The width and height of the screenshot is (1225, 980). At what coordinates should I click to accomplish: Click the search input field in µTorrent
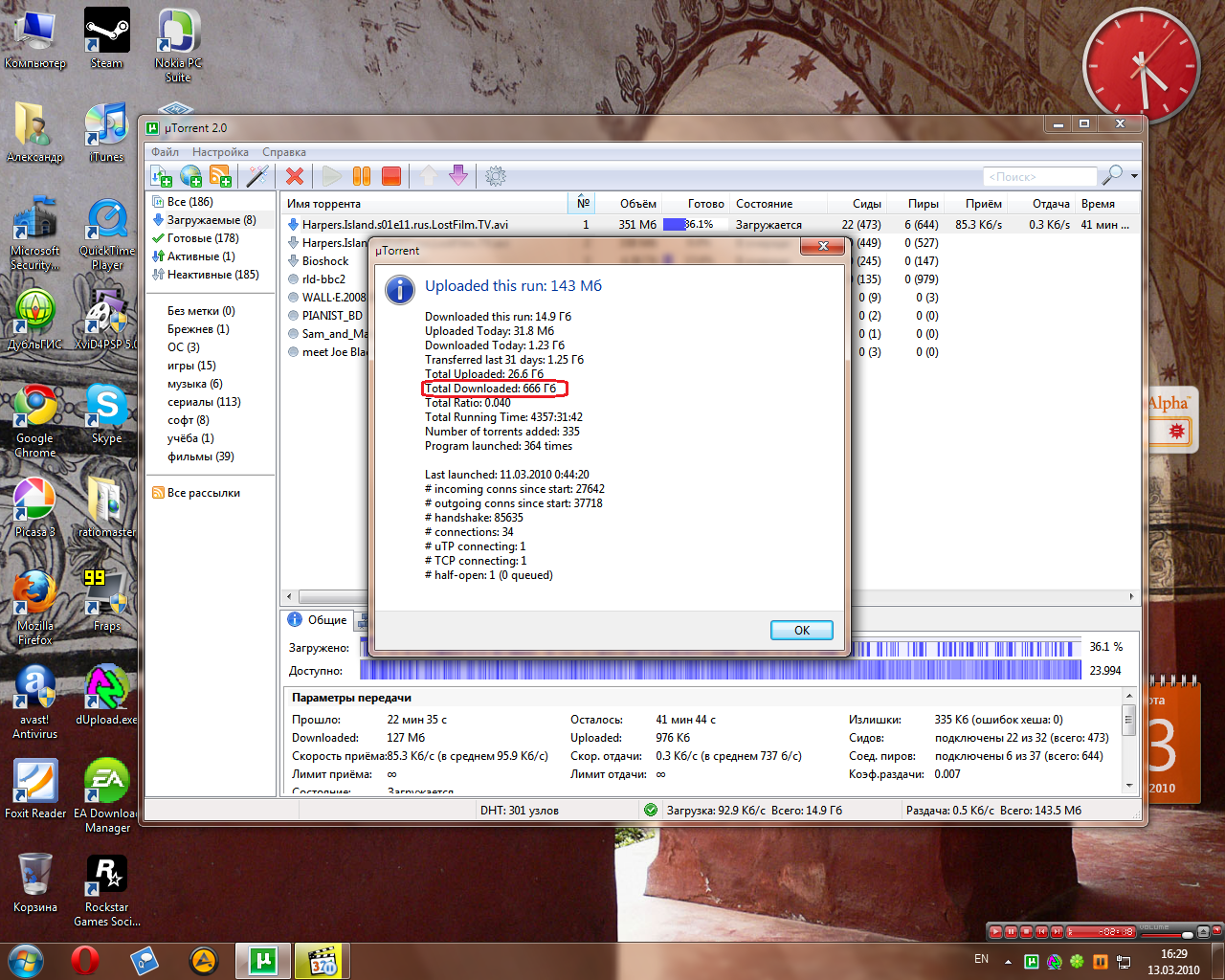pyautogui.click(x=1040, y=176)
